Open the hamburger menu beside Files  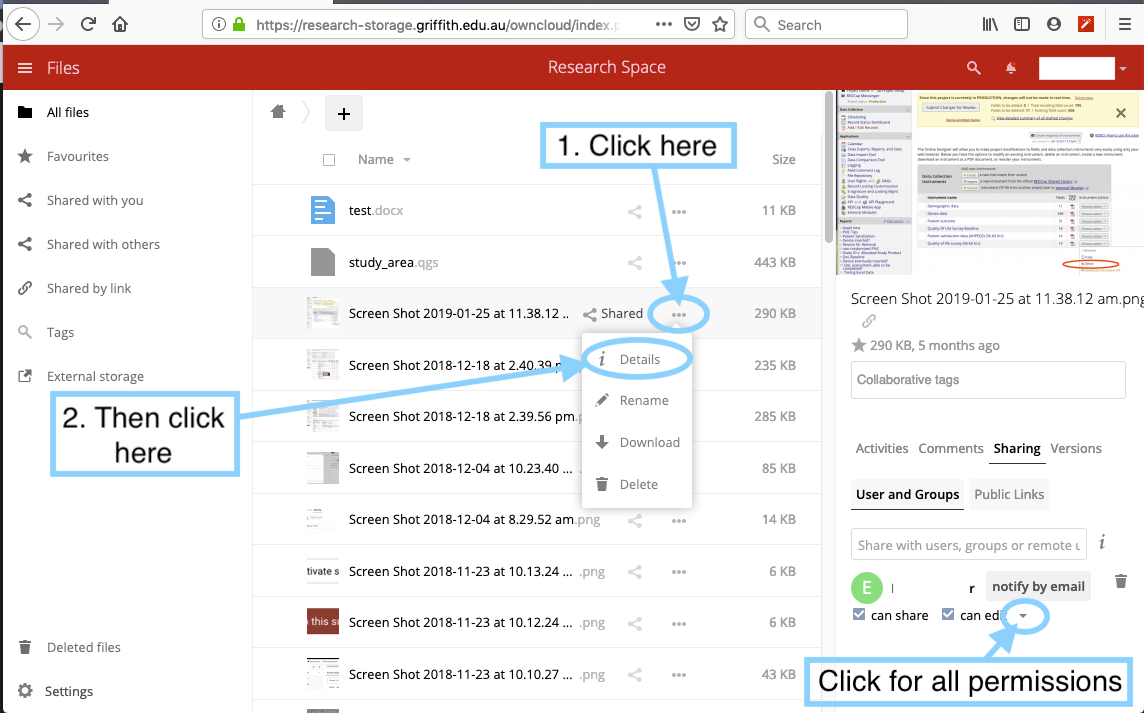coord(25,68)
